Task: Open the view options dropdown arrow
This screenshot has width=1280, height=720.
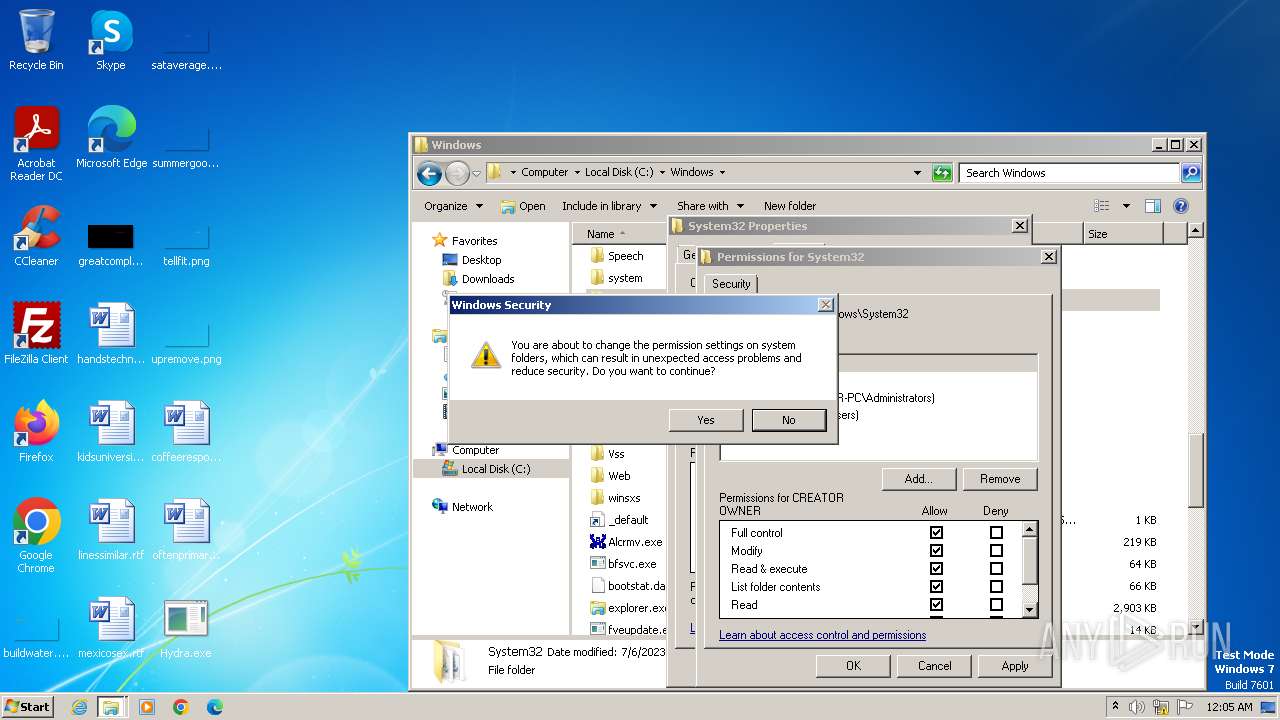Action: 1126,206
